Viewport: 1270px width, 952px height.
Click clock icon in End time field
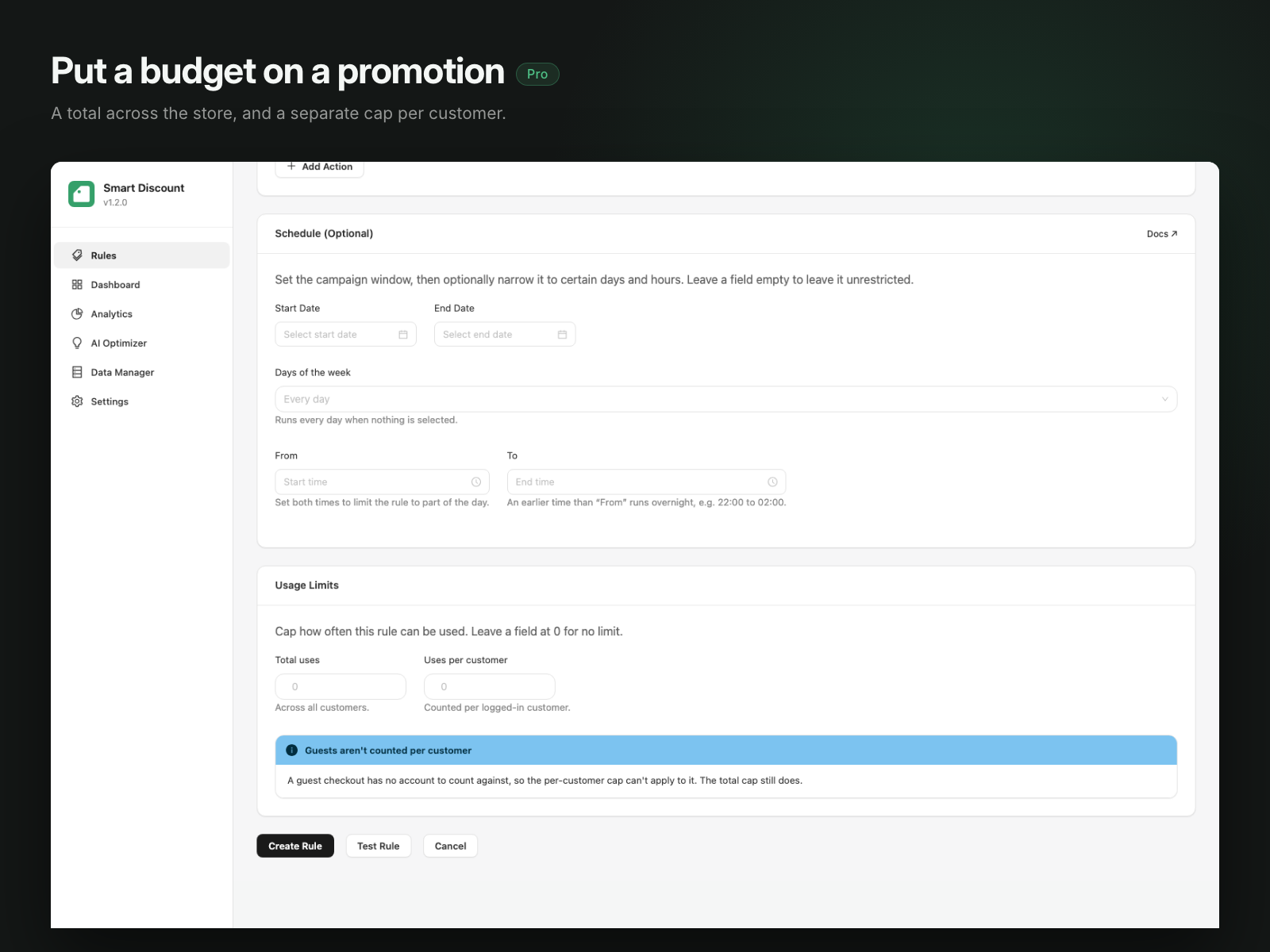pos(772,482)
